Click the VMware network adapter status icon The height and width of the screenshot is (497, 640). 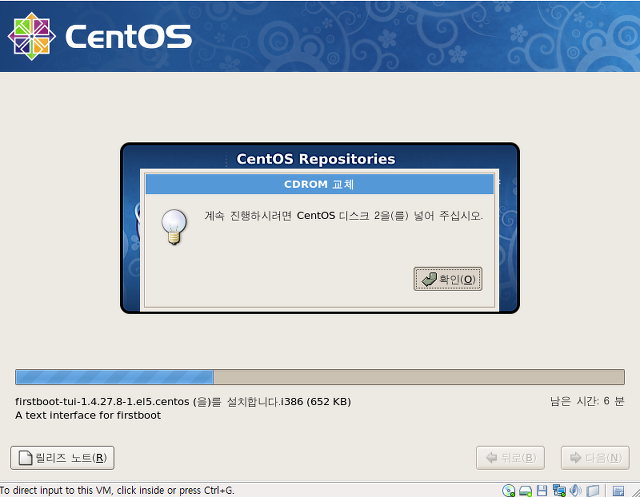559,490
